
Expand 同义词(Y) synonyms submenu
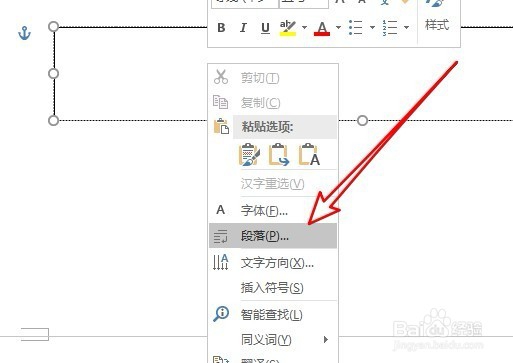point(273,340)
